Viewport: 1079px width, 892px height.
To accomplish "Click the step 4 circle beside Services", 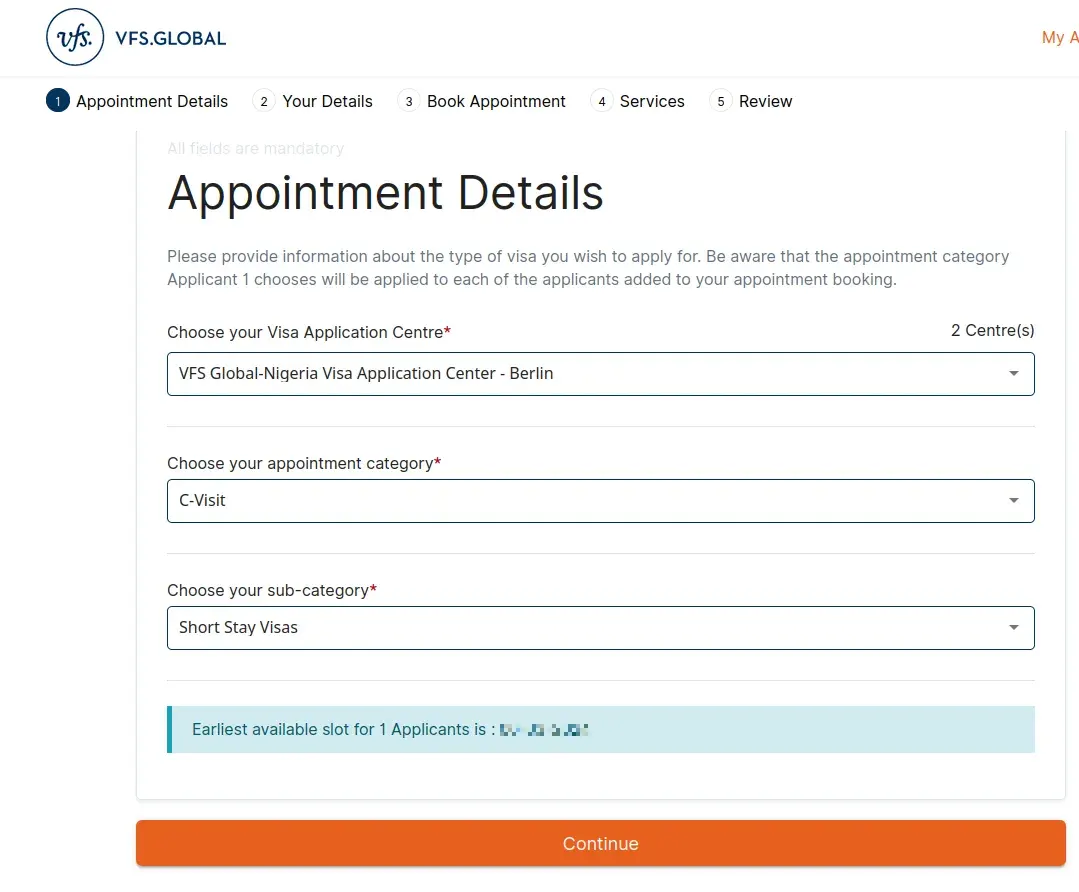I will [x=601, y=101].
